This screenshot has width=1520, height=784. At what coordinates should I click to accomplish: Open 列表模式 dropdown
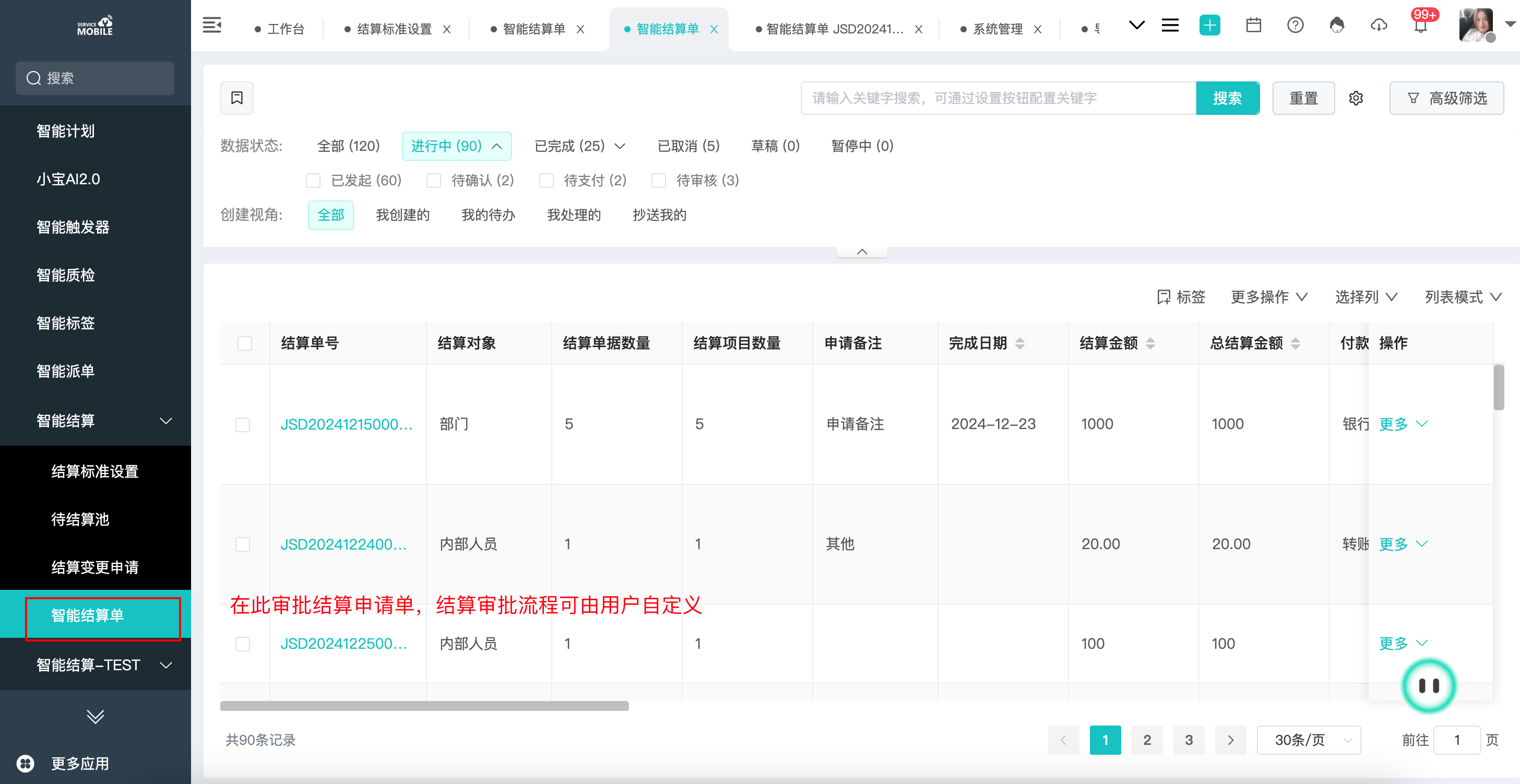(1462, 296)
